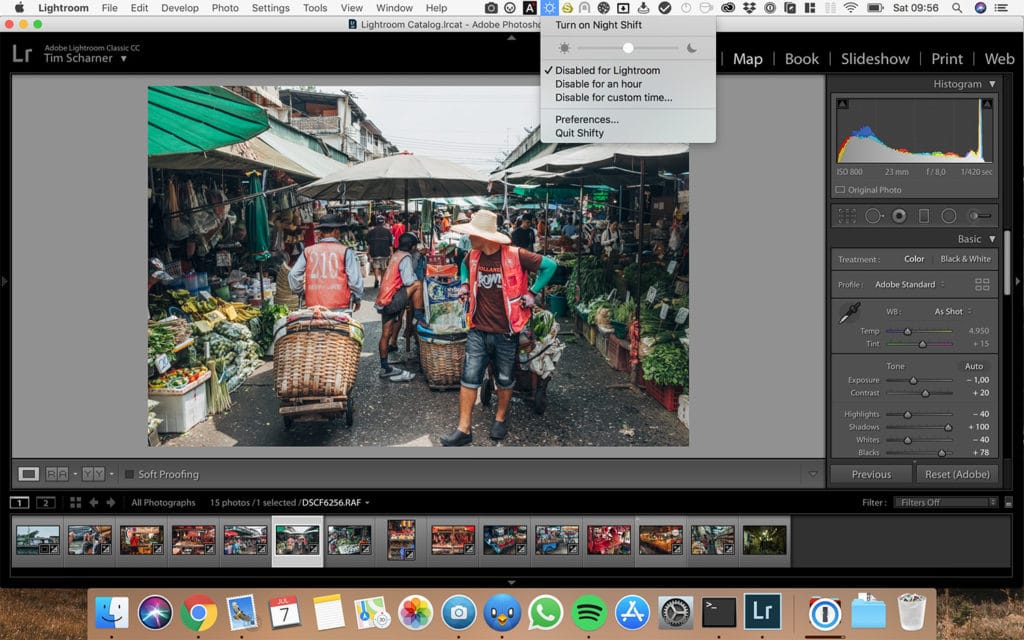
Task: Click the Temp slider handle
Action: tap(907, 331)
